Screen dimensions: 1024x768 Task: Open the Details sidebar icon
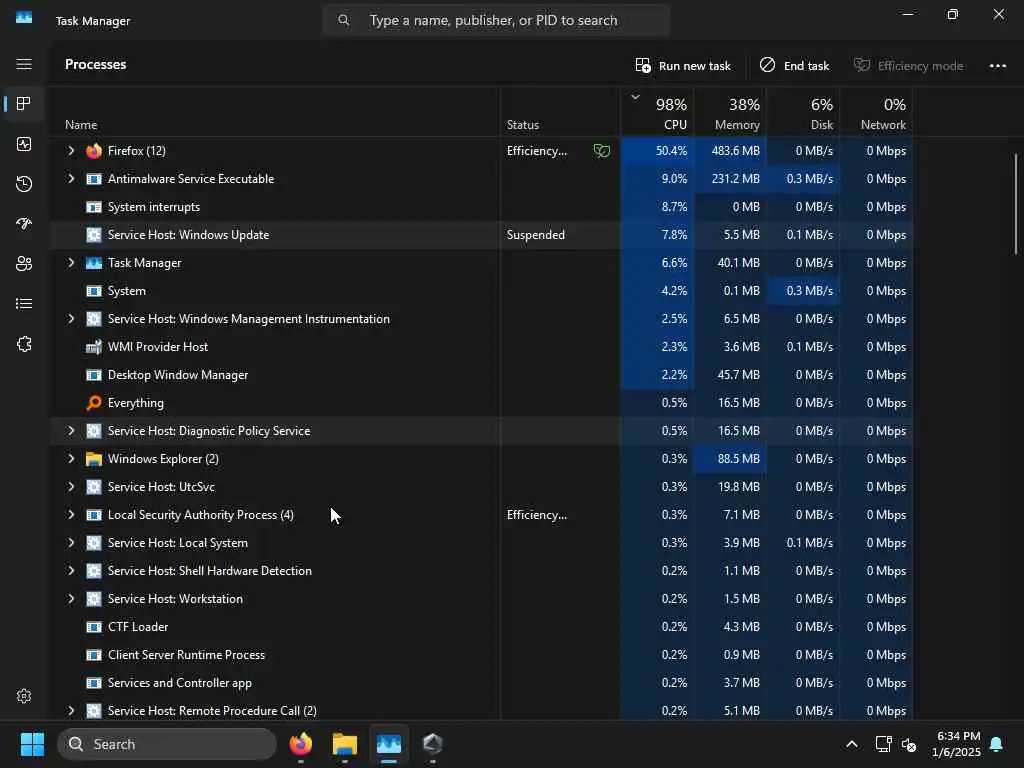(24, 304)
